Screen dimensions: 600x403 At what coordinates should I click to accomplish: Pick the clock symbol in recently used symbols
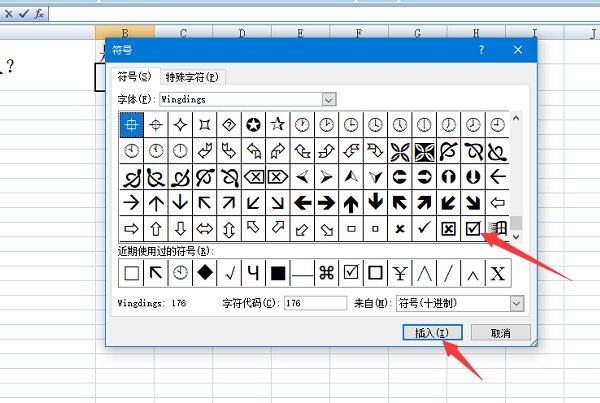(x=180, y=272)
